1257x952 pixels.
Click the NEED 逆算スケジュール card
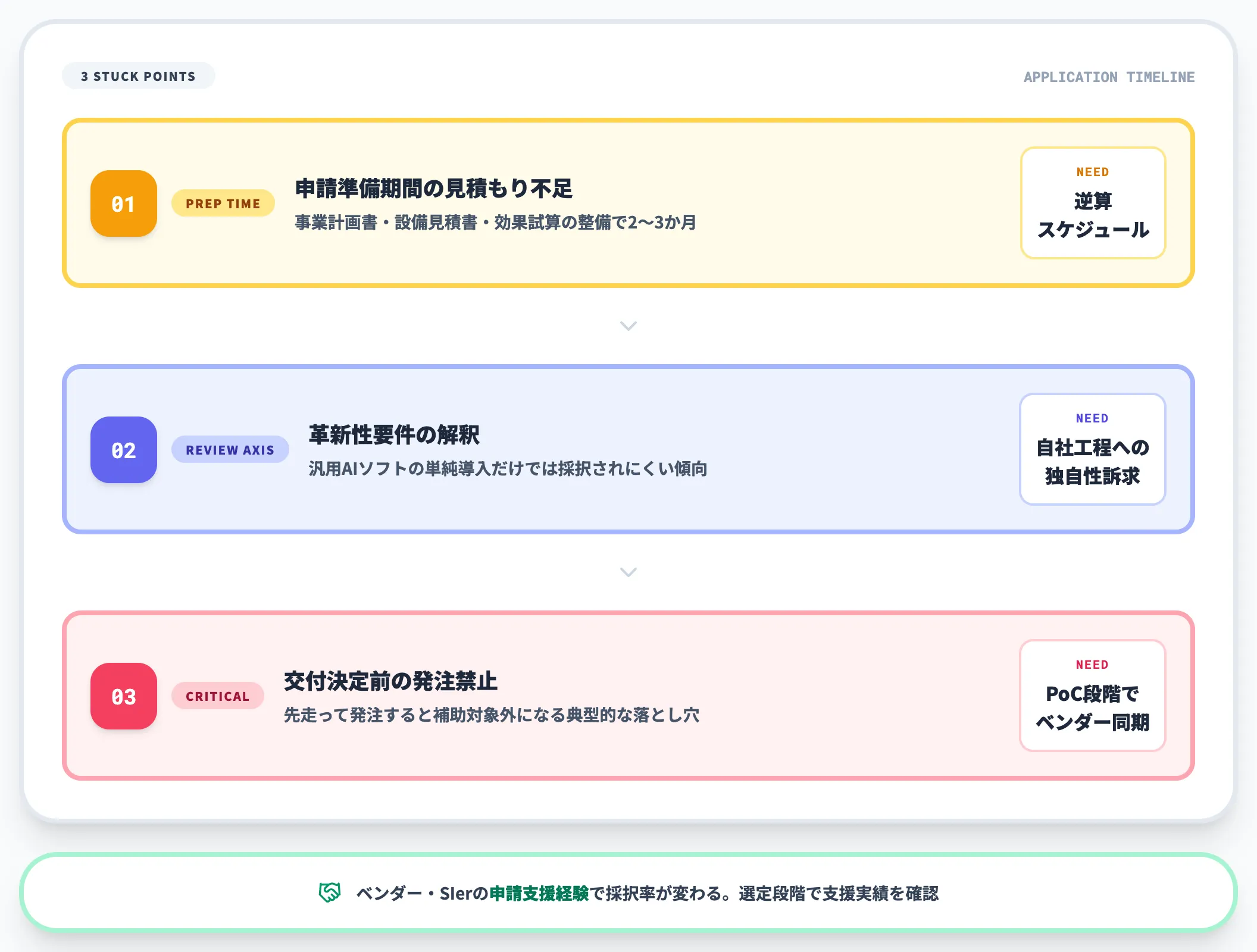1093,203
